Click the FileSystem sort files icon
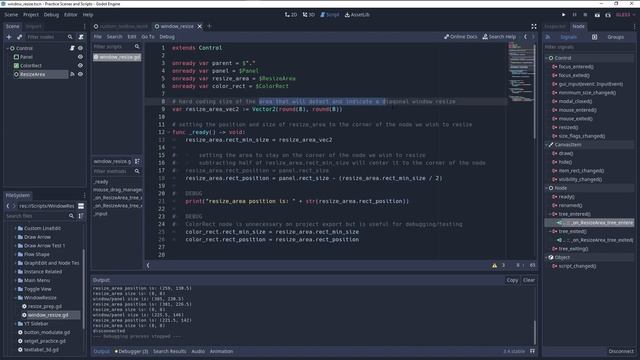640x360 pixels. click(81, 216)
